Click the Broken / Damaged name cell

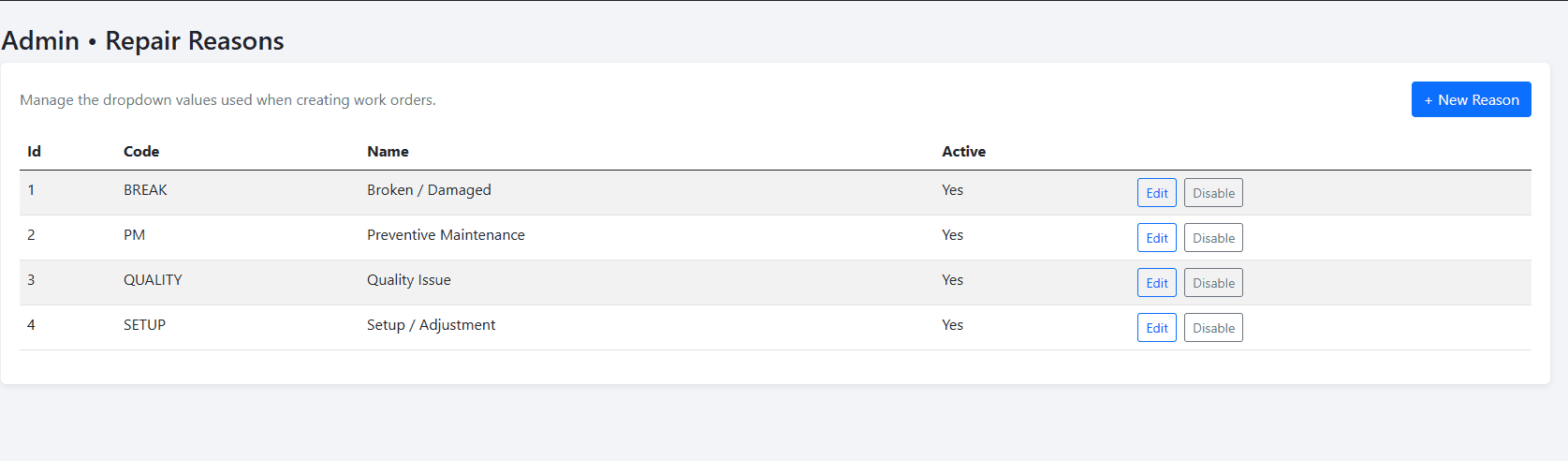429,190
